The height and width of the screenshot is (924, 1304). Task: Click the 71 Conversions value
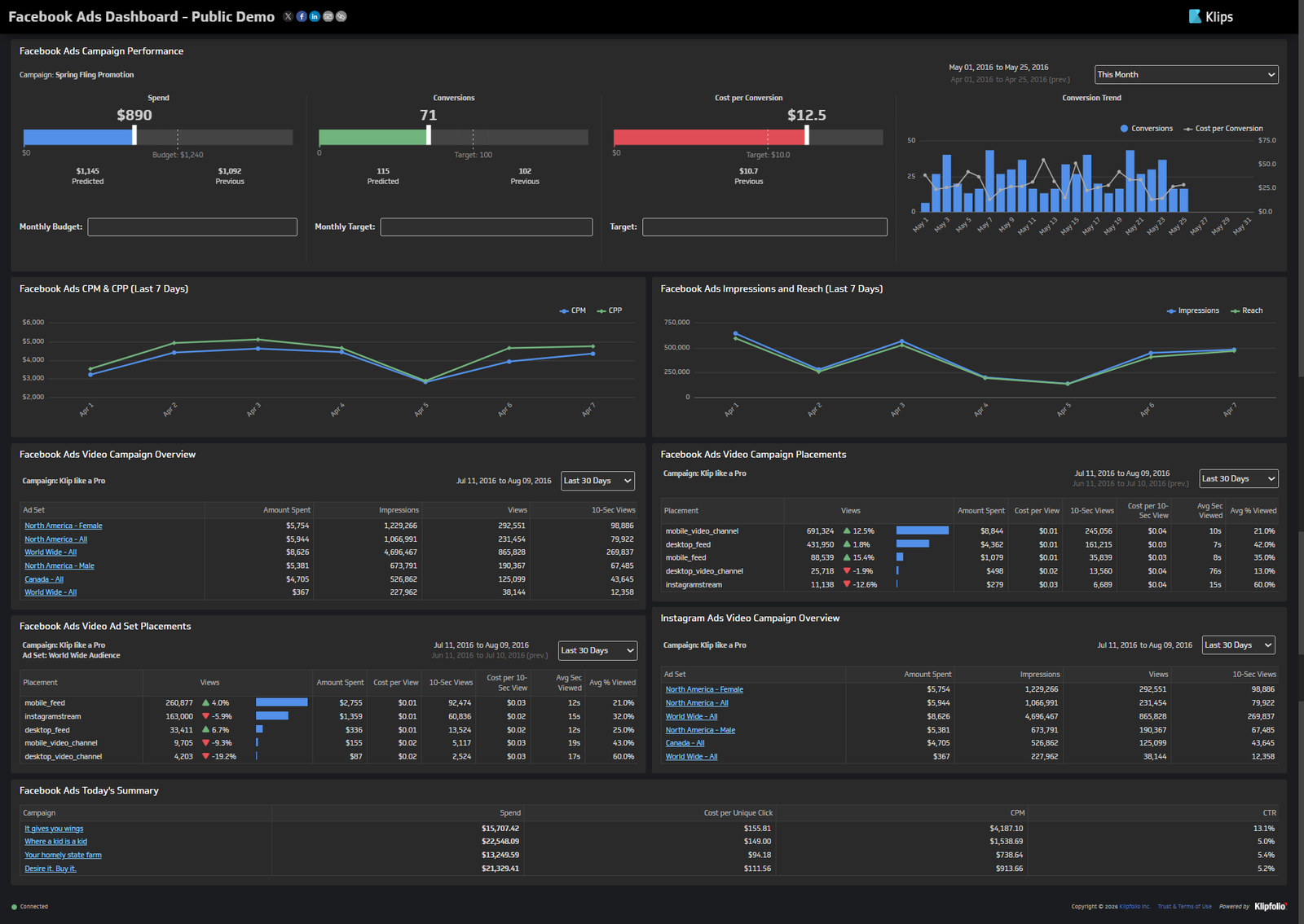pyautogui.click(x=429, y=115)
